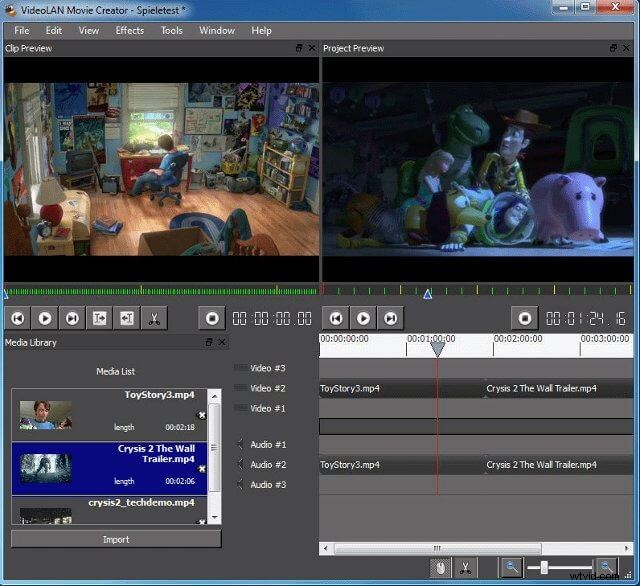Screen dimensions: 640x586
Task: Cut the clip with scissors in Clip Preview
Action: 154,318
